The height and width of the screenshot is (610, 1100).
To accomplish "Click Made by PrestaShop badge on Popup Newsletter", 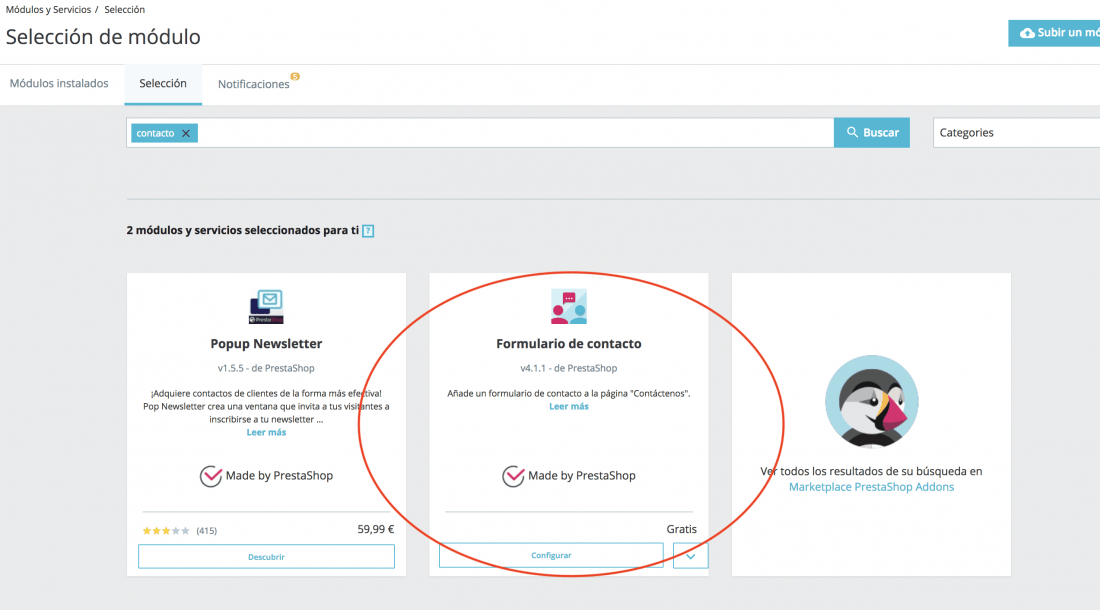I will [266, 476].
